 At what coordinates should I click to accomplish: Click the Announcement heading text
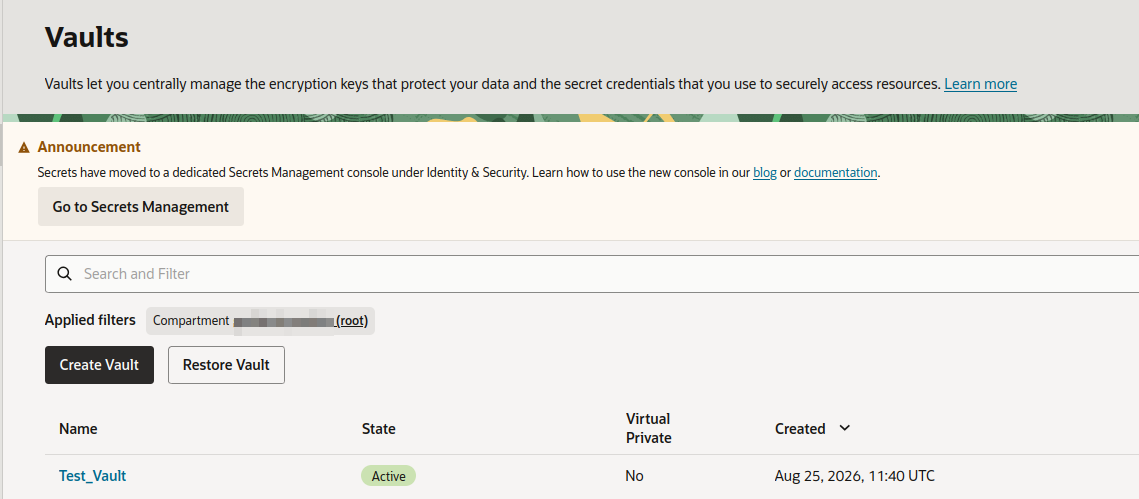89,147
